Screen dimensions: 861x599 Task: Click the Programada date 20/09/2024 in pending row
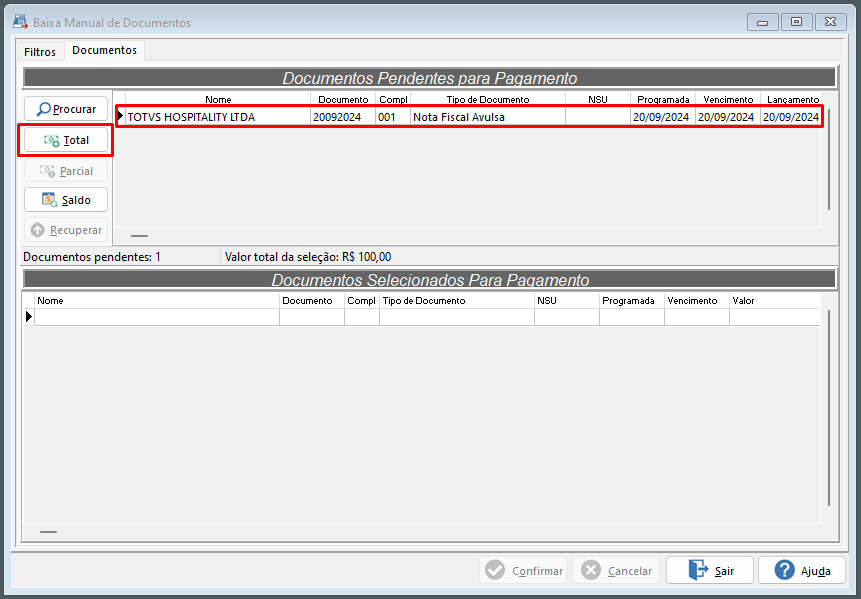pyautogui.click(x=662, y=117)
